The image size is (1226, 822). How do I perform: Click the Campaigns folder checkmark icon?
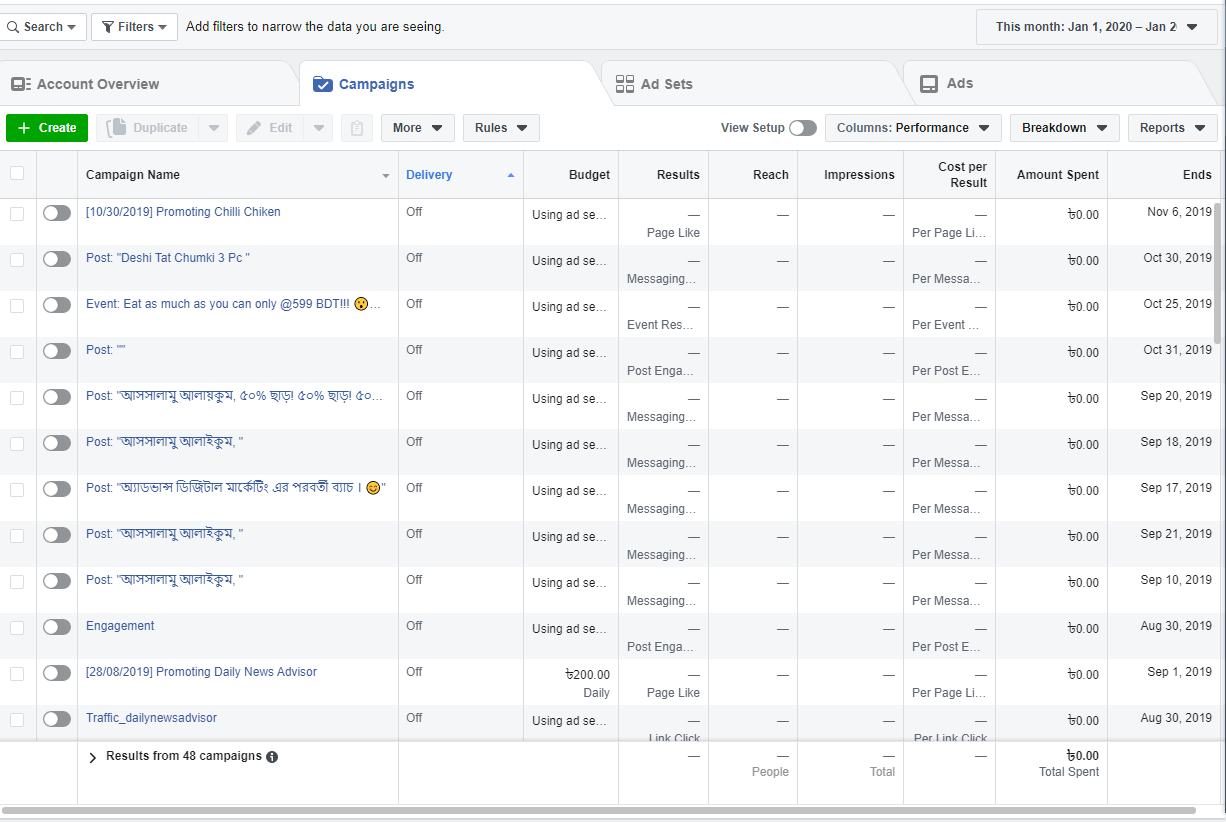(x=323, y=84)
